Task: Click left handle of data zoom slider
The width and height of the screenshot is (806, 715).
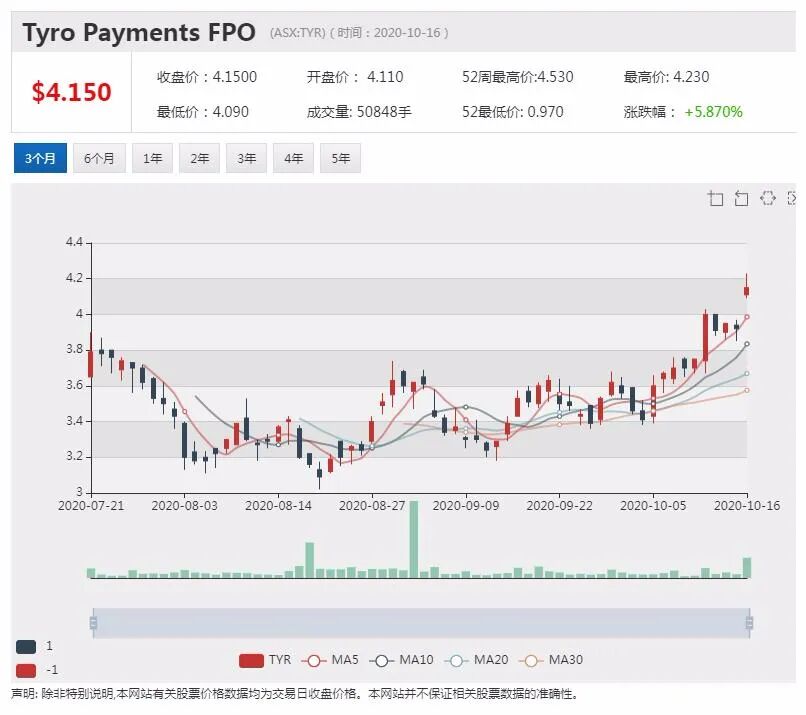Action: point(93,623)
